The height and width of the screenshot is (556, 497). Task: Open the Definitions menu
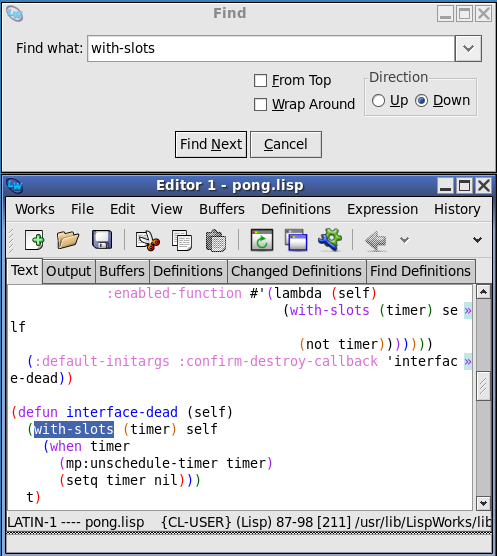click(296, 209)
